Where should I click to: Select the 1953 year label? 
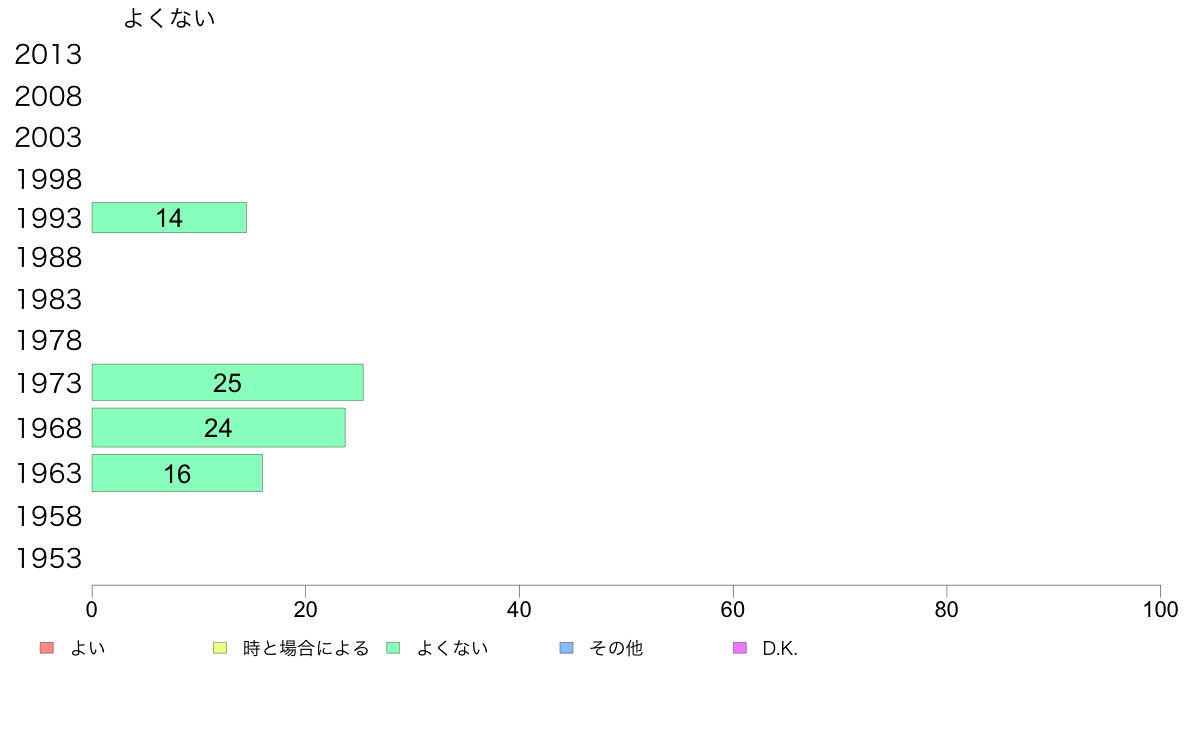pyautogui.click(x=48, y=558)
